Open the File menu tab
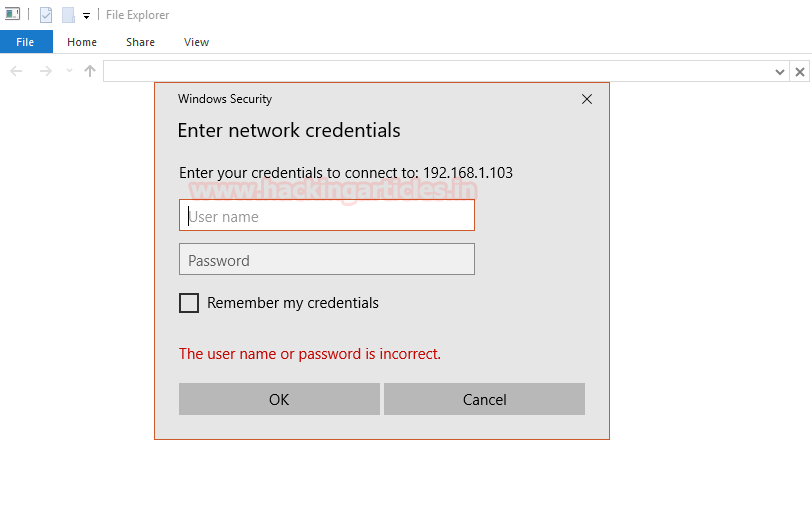Viewport: 812px width, 512px height. 26,42
